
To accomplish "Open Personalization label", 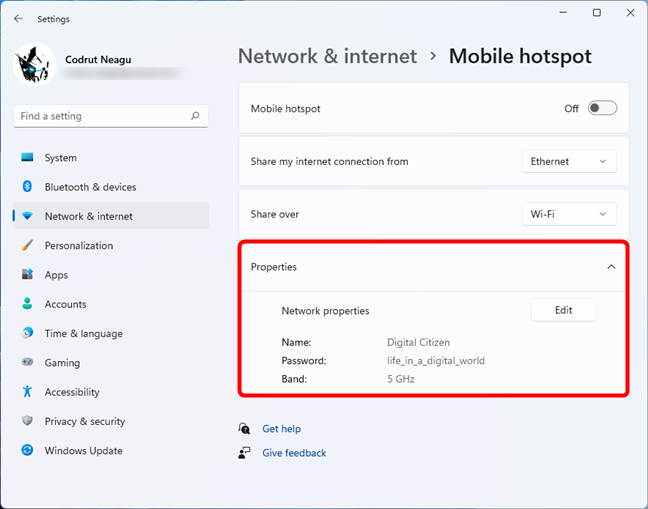I will click(x=79, y=246).
